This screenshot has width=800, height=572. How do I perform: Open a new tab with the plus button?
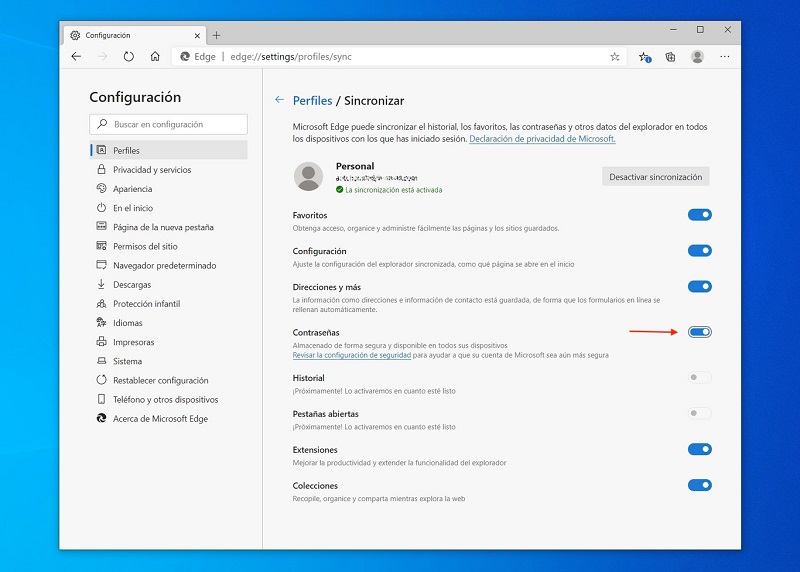pyautogui.click(x=216, y=35)
